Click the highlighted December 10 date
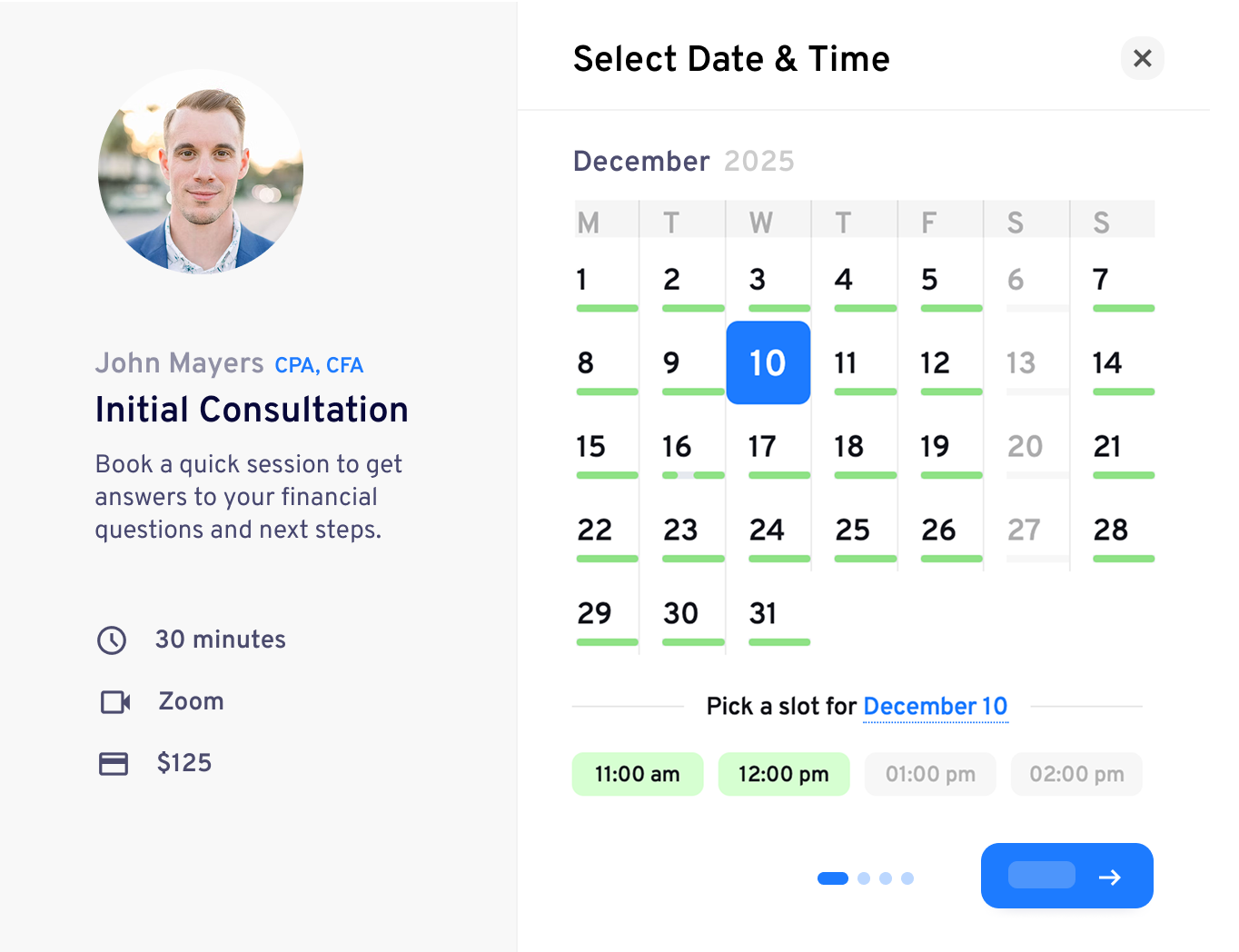Image resolution: width=1239 pixels, height=952 pixels. [x=768, y=362]
